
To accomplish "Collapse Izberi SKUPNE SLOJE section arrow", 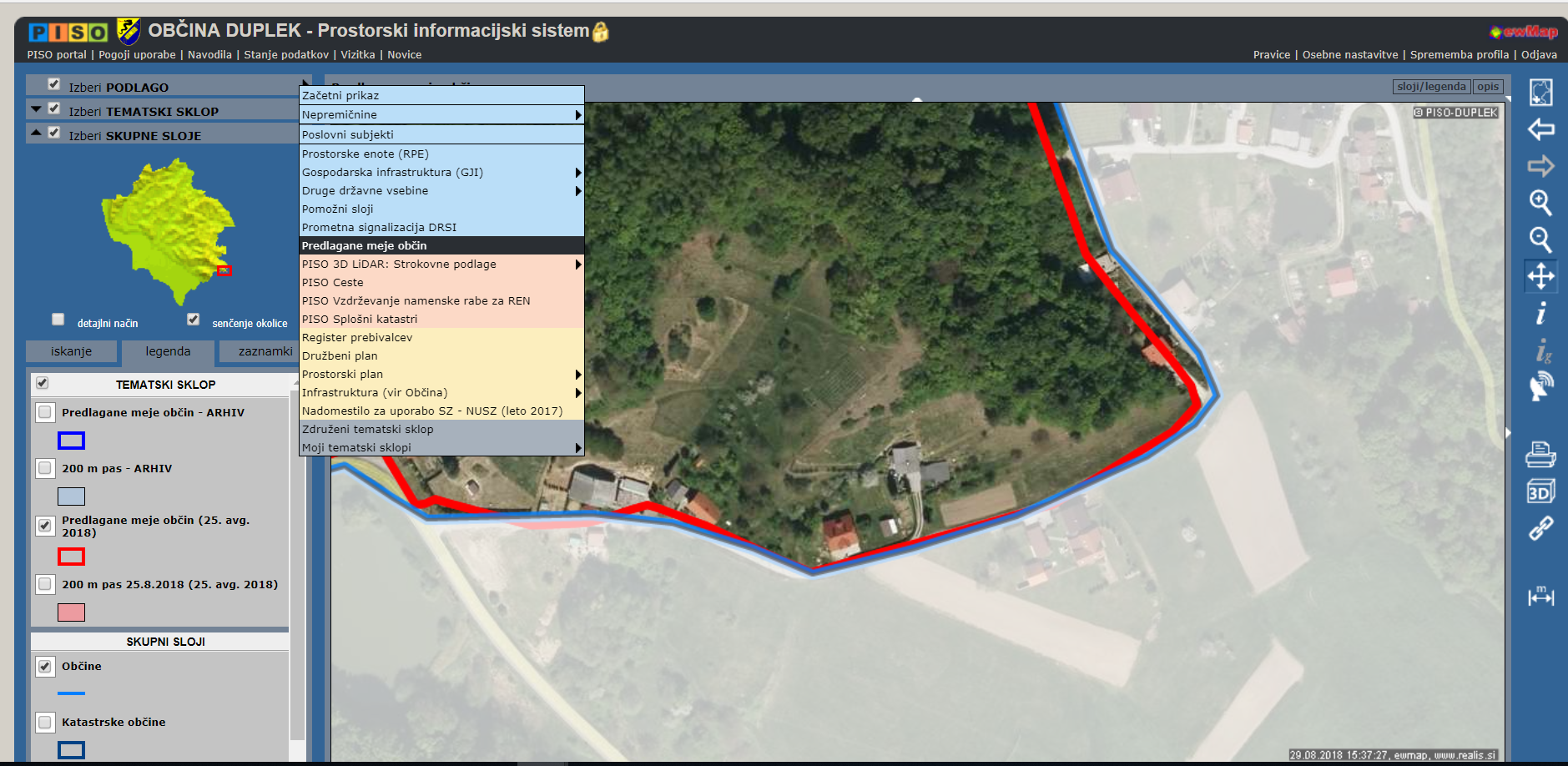I will pos(36,133).
